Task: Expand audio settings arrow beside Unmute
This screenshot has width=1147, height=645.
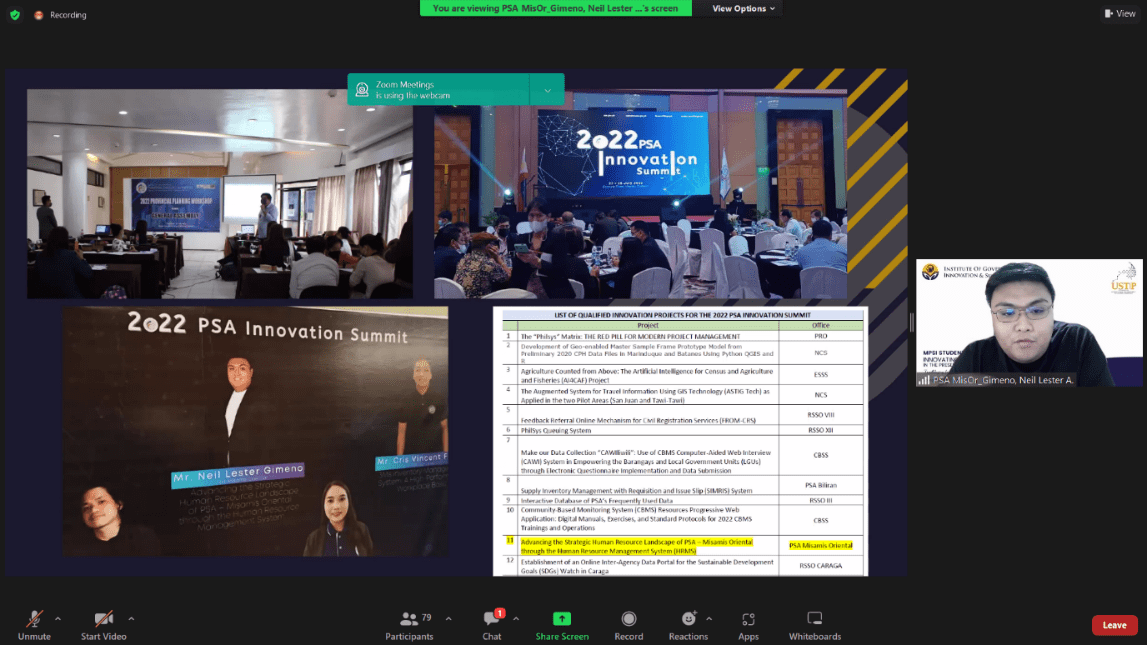Action: (x=58, y=619)
